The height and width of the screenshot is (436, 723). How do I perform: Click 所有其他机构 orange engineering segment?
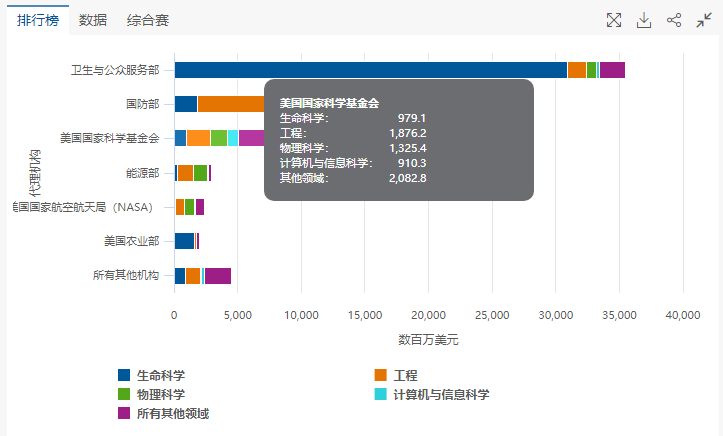[x=193, y=276]
